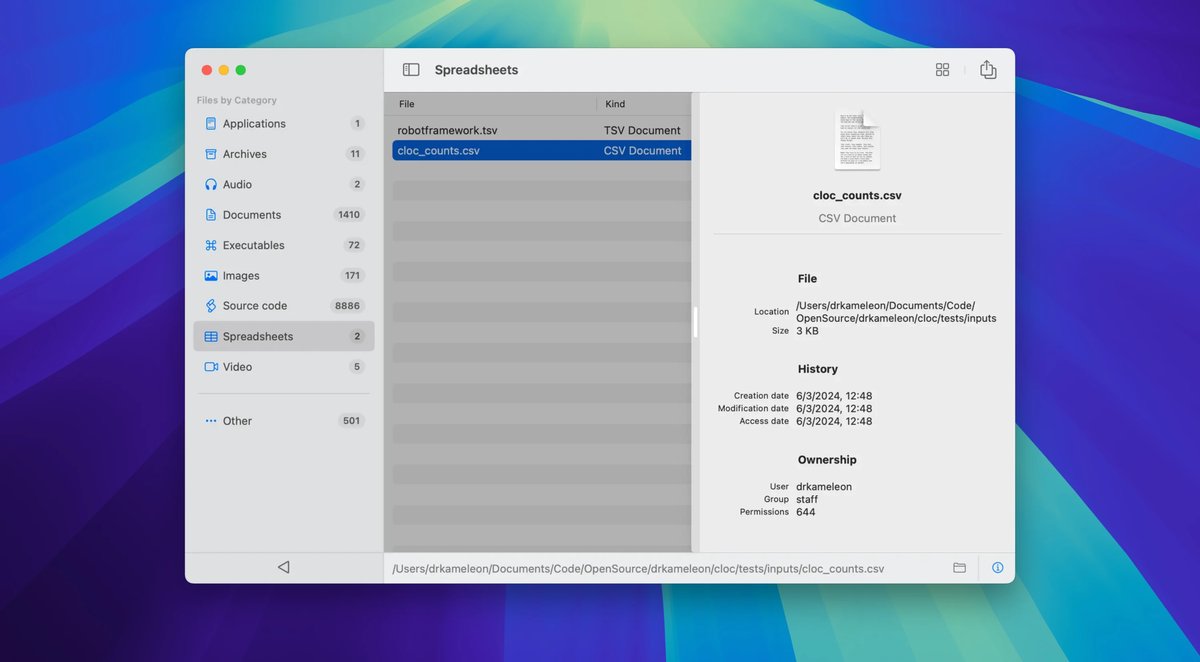Viewport: 1200px width, 662px height.
Task: Click the cloc_counts.csv document thumbnail
Action: click(857, 140)
